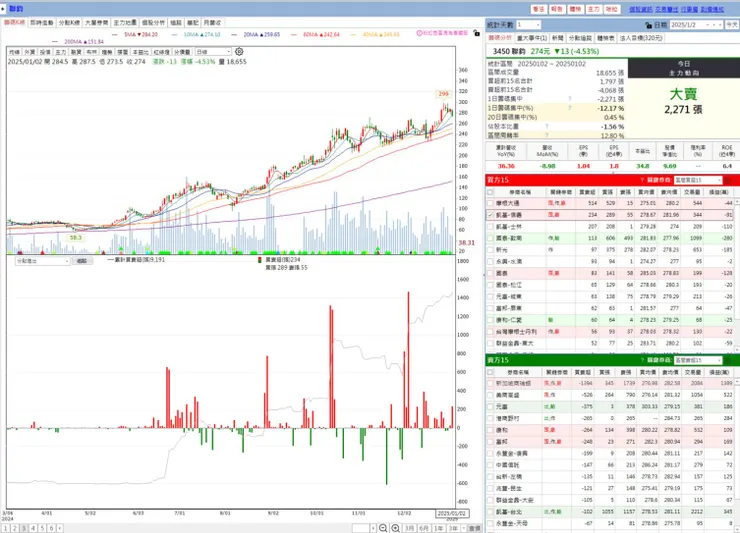Toggle 本益比 on chart toolbar
740x533 pixels.
coord(141,52)
